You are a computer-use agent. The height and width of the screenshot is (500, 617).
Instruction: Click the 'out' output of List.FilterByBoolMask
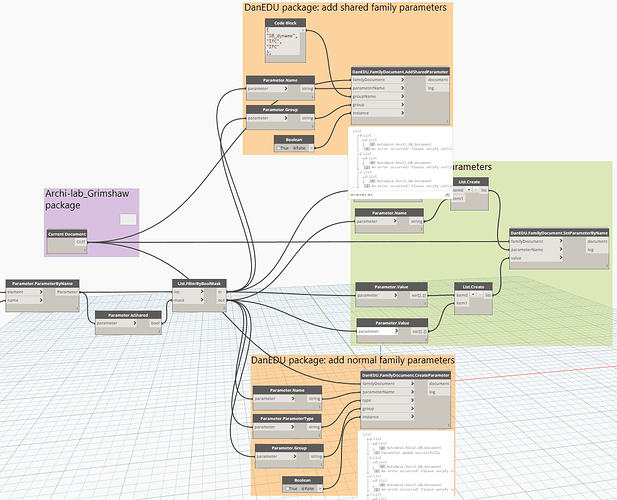coord(221,300)
